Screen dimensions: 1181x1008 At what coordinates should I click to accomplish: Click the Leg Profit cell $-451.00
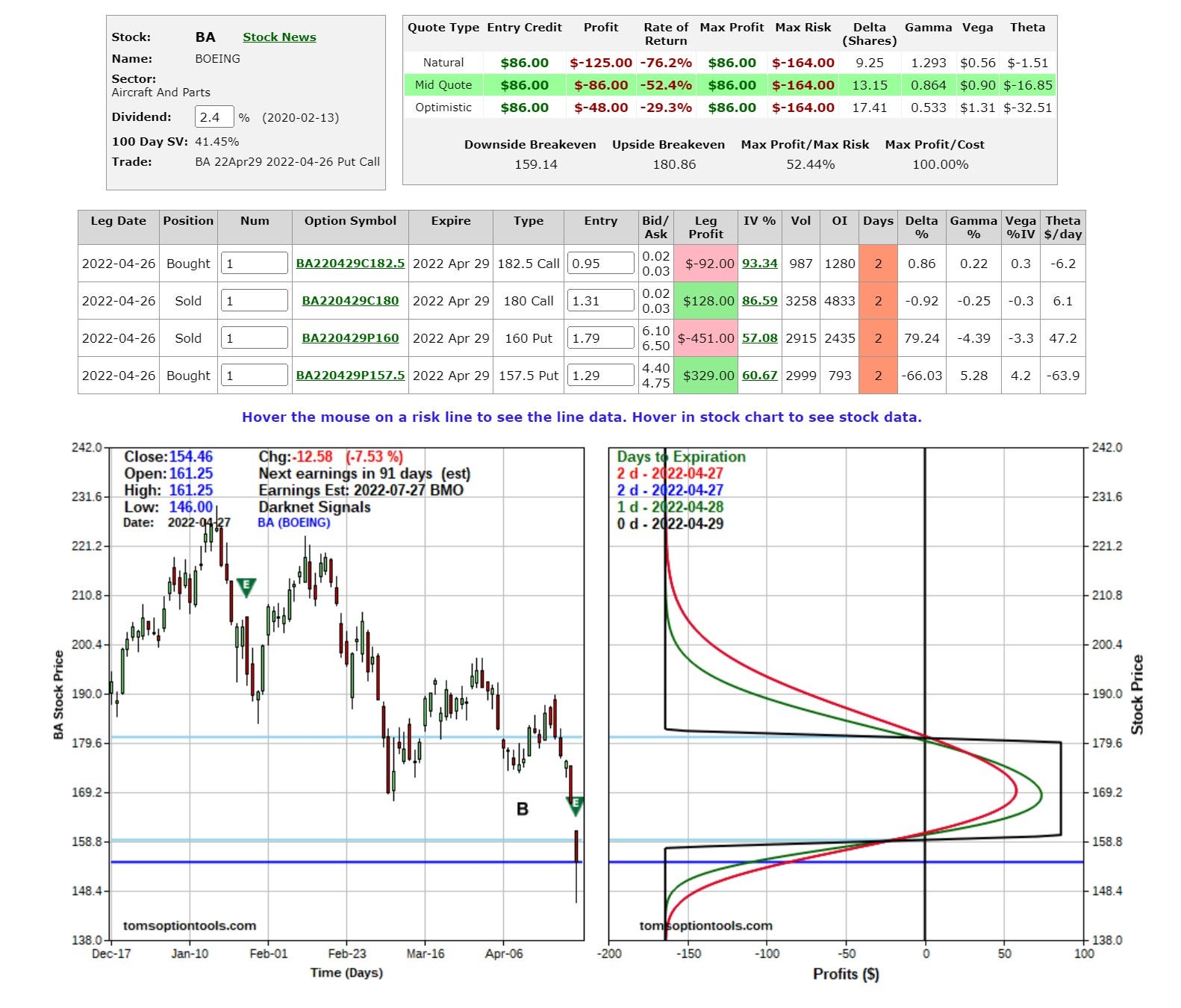click(705, 338)
